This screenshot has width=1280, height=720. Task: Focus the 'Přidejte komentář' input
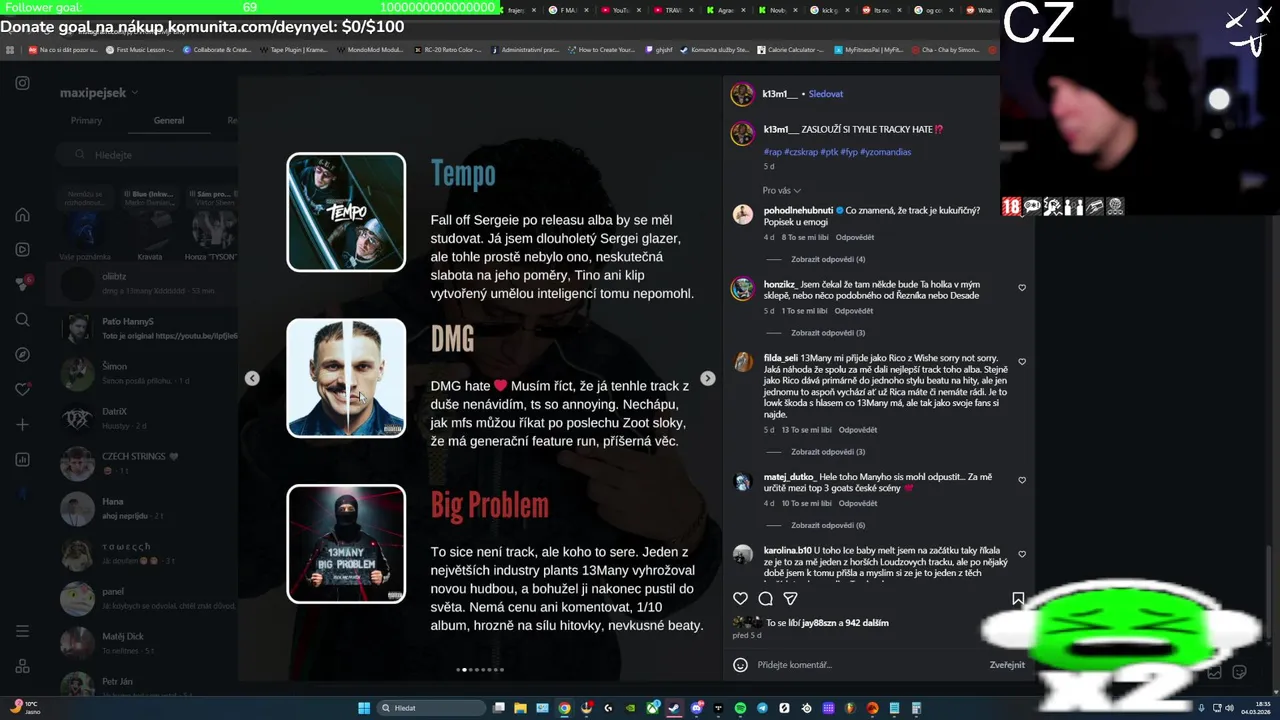pos(868,665)
